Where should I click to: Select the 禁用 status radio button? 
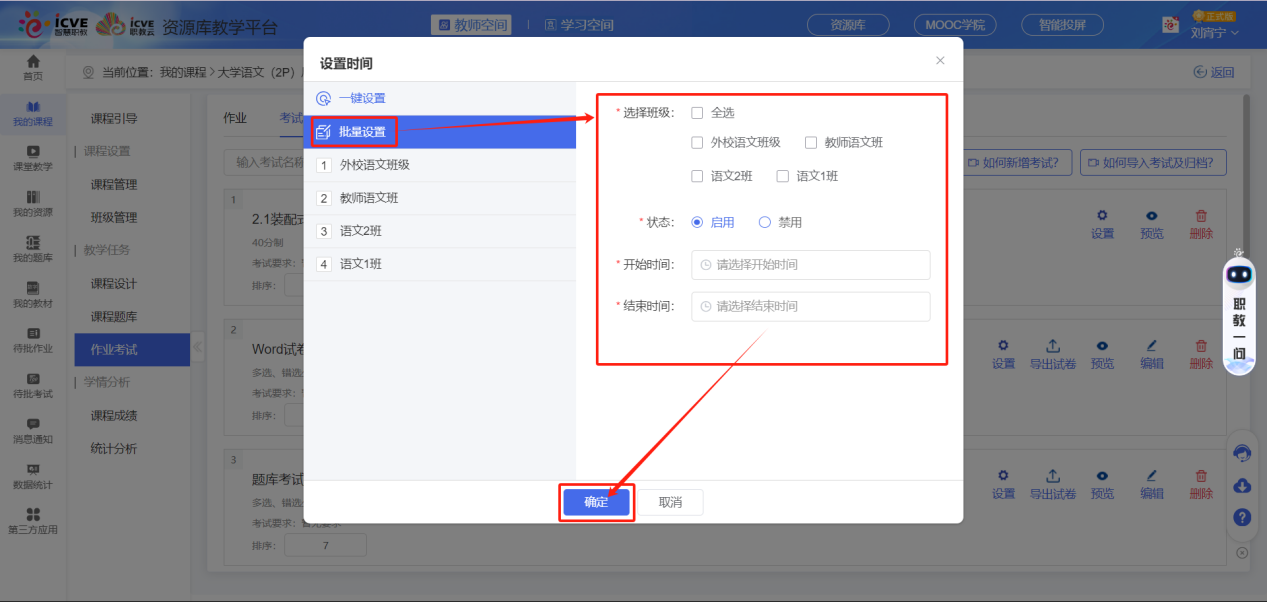coord(765,222)
